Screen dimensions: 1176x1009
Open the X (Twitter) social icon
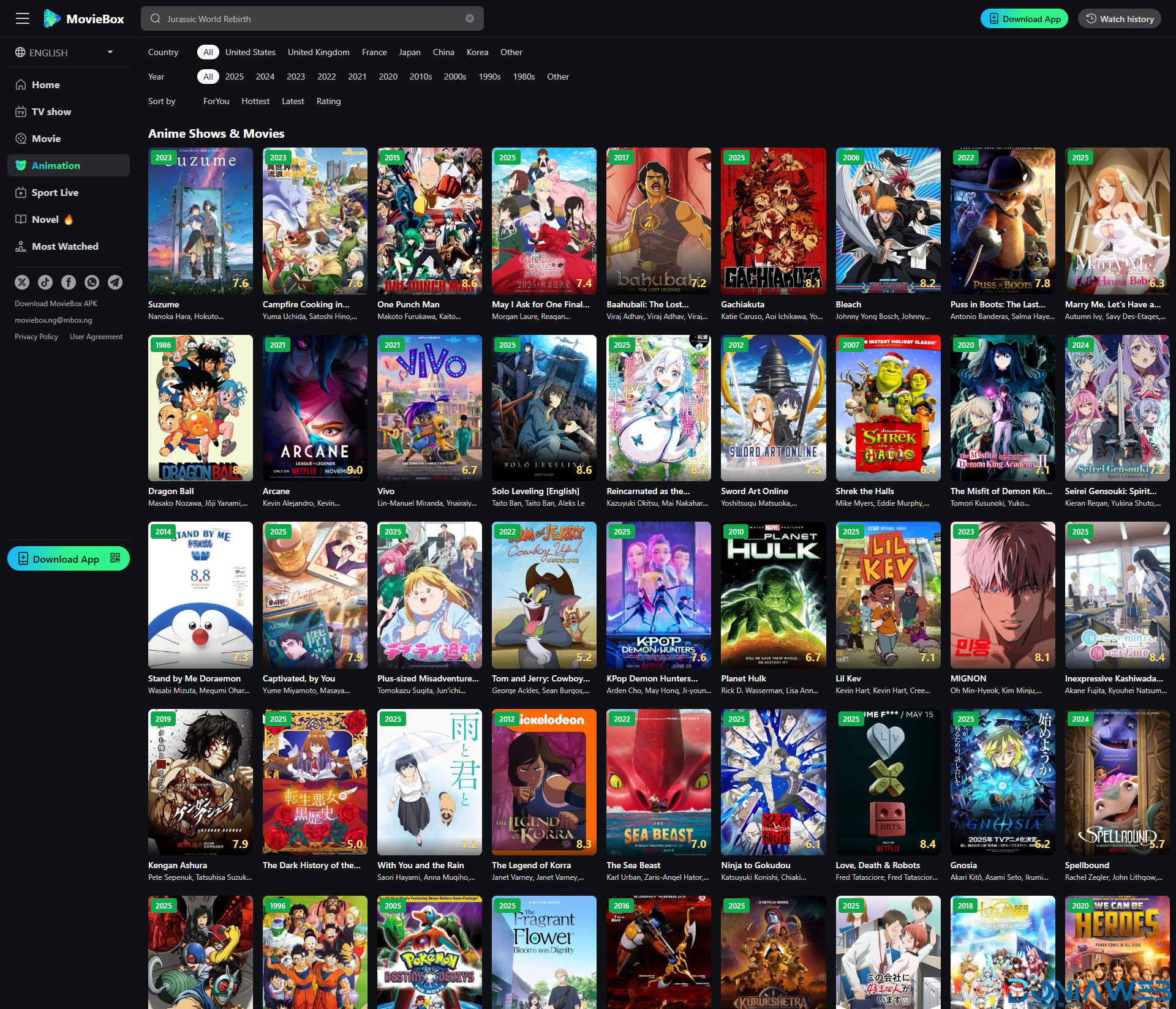point(22,282)
